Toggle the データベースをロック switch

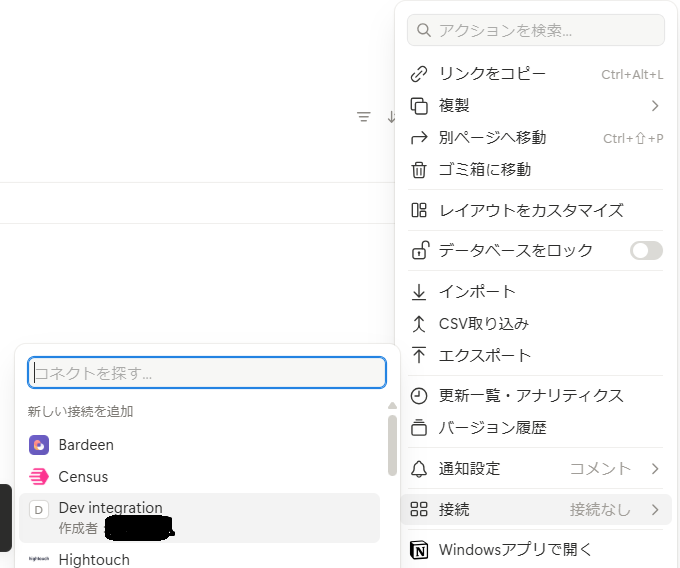tap(646, 251)
